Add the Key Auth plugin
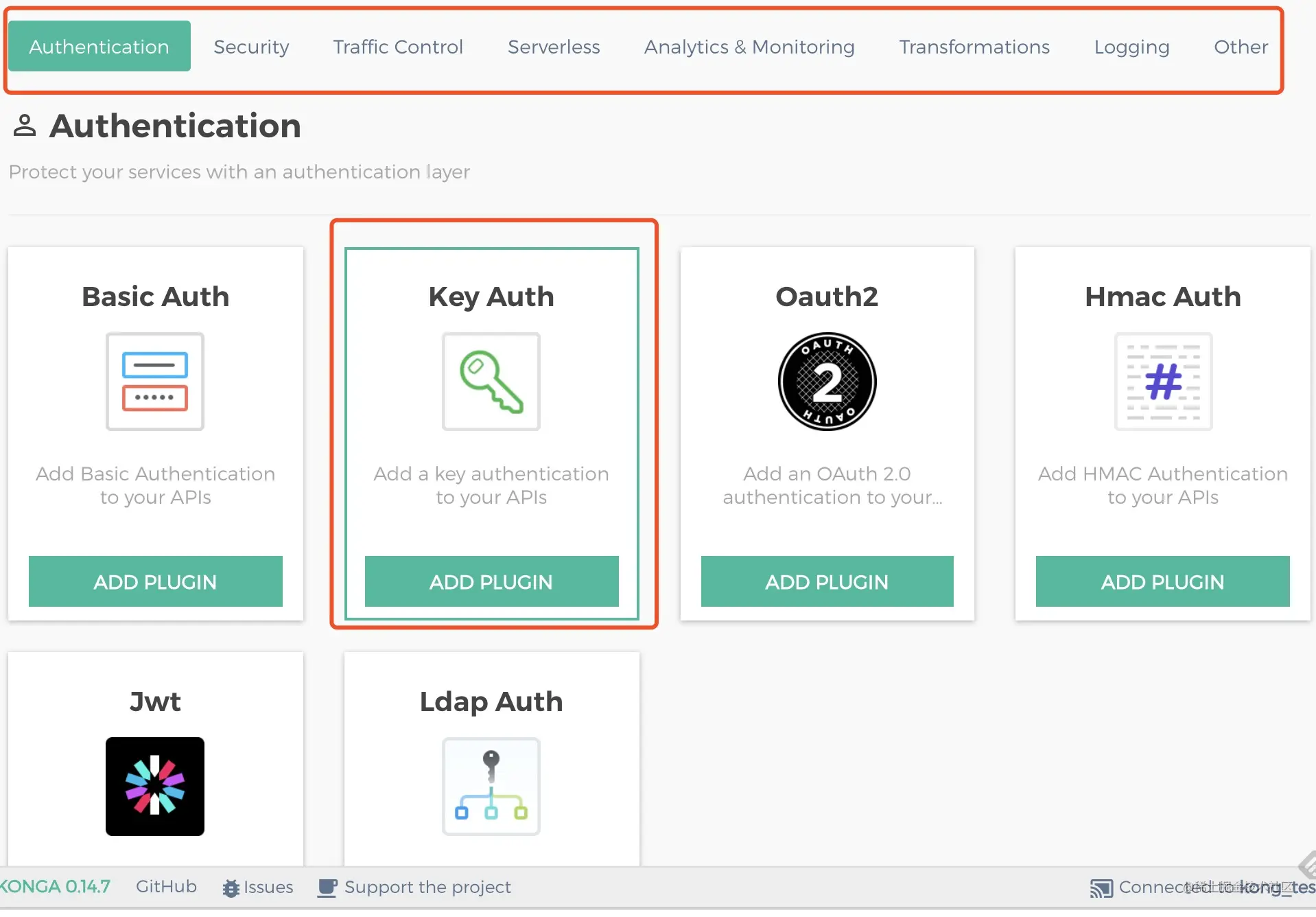1316x917 pixels. (x=491, y=581)
